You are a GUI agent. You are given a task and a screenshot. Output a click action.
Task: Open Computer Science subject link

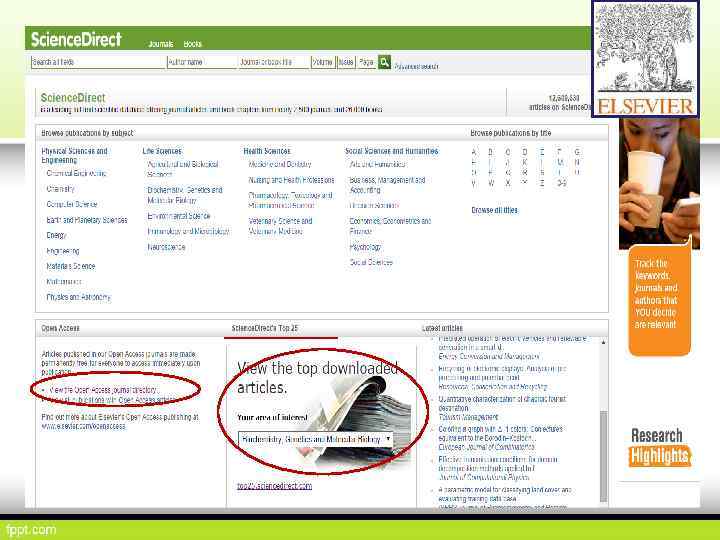click(x=72, y=204)
